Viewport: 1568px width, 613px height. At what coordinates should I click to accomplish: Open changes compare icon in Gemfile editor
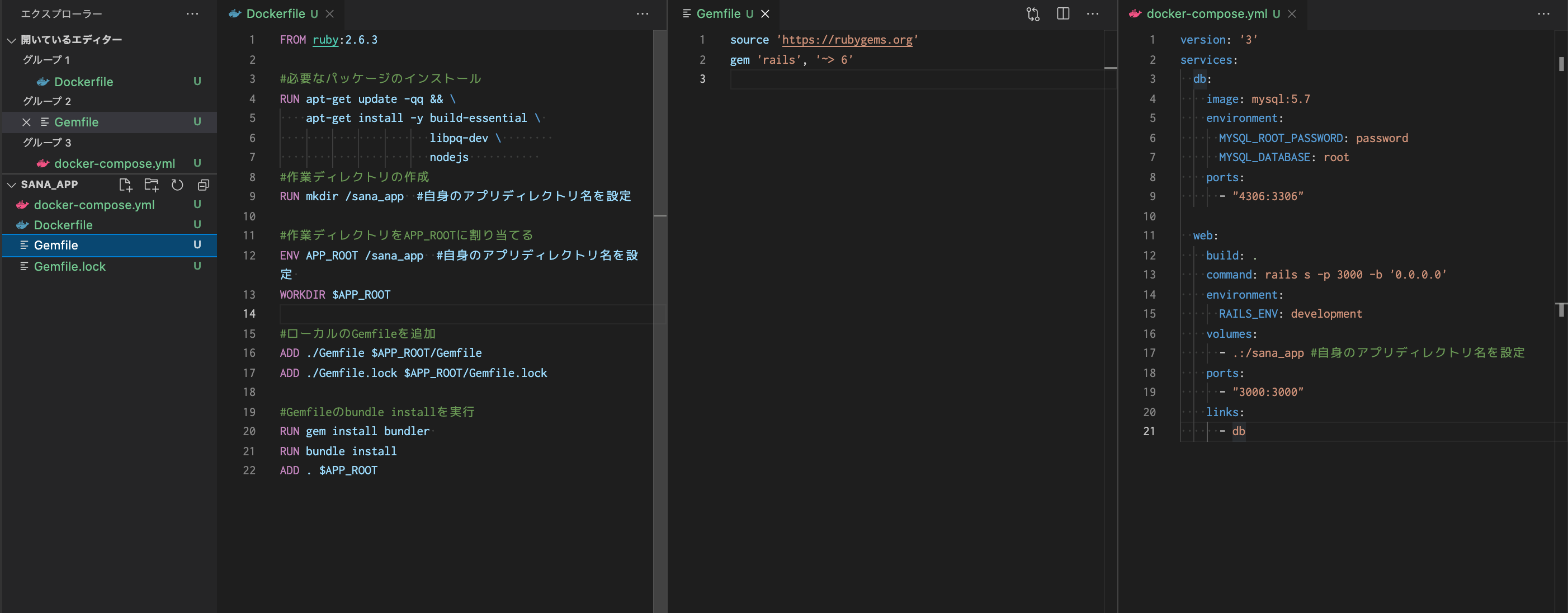(x=1033, y=13)
